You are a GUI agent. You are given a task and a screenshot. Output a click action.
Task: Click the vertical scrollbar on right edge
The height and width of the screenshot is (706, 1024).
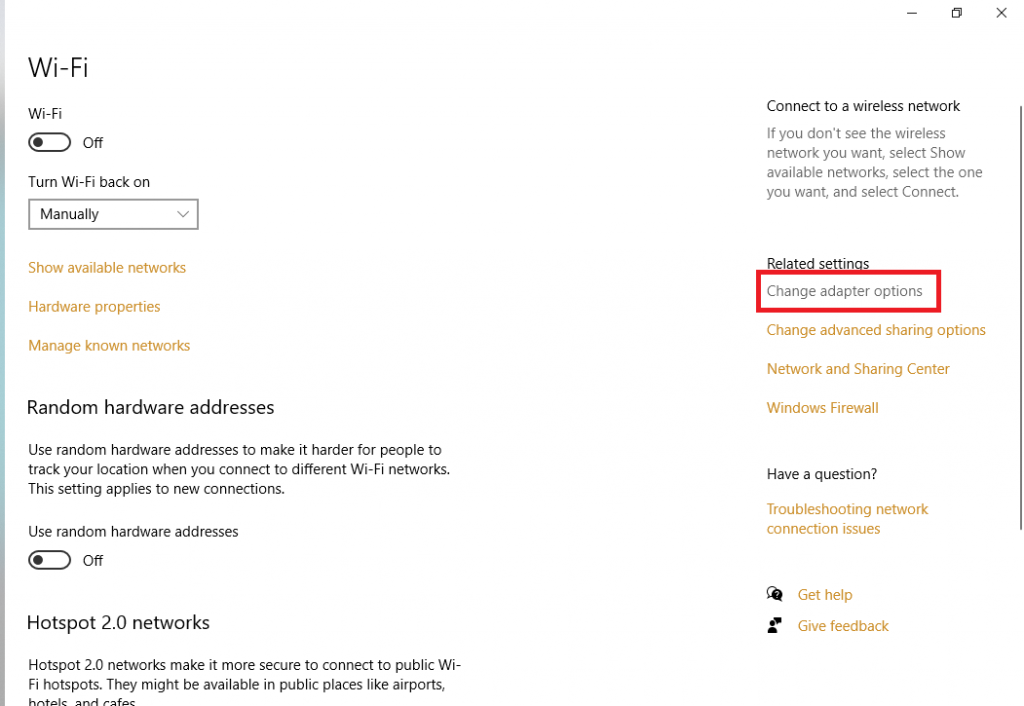click(x=1019, y=300)
